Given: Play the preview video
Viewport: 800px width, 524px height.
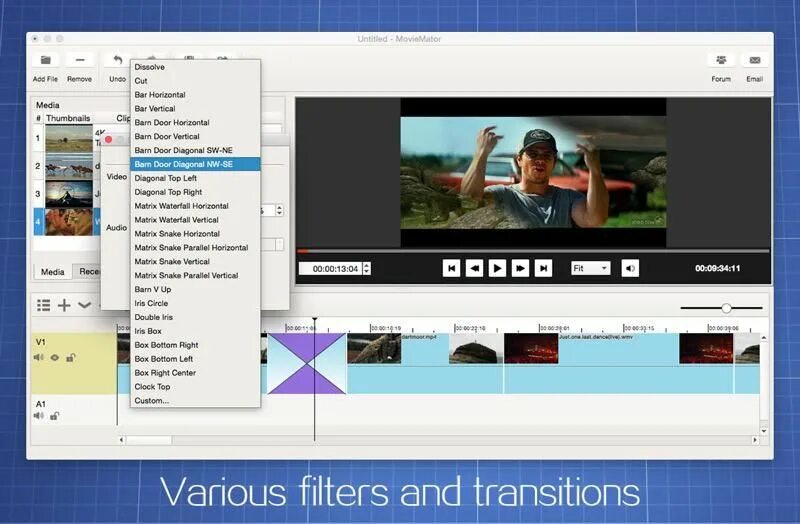Looking at the screenshot, I should [497, 268].
